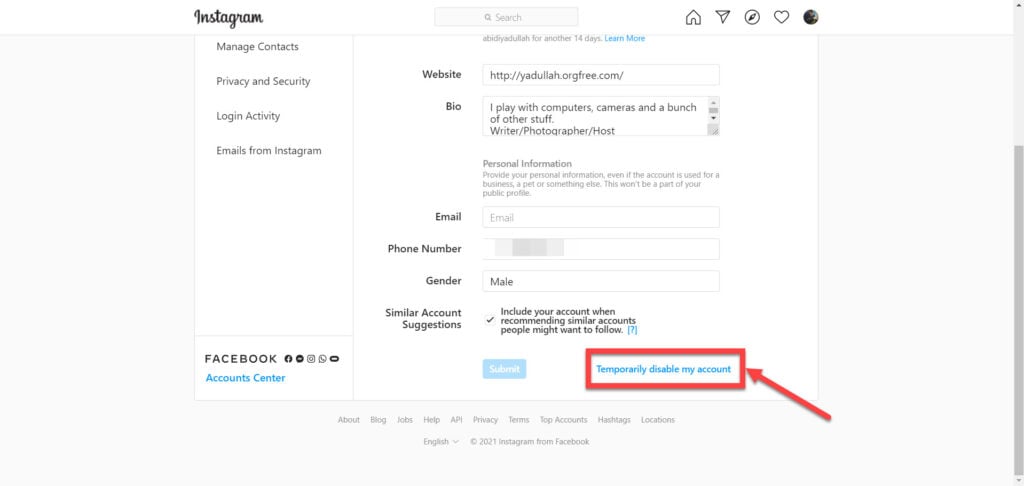The image size is (1024, 486).
Task: Open Privacy and Security settings
Action: (263, 82)
